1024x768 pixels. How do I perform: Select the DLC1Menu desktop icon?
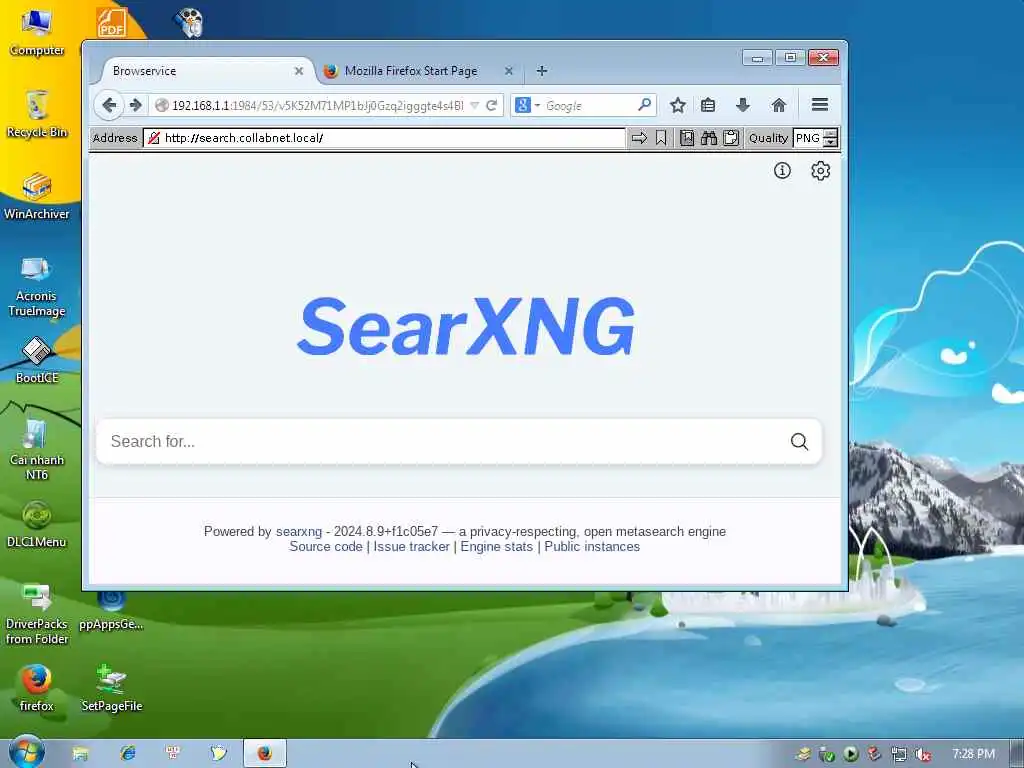coord(37,524)
